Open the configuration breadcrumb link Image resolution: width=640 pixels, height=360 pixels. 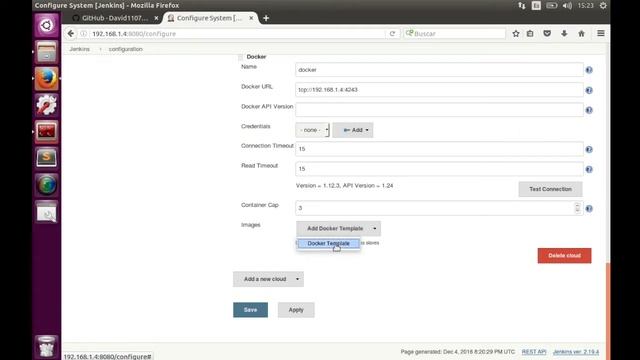pos(125,49)
